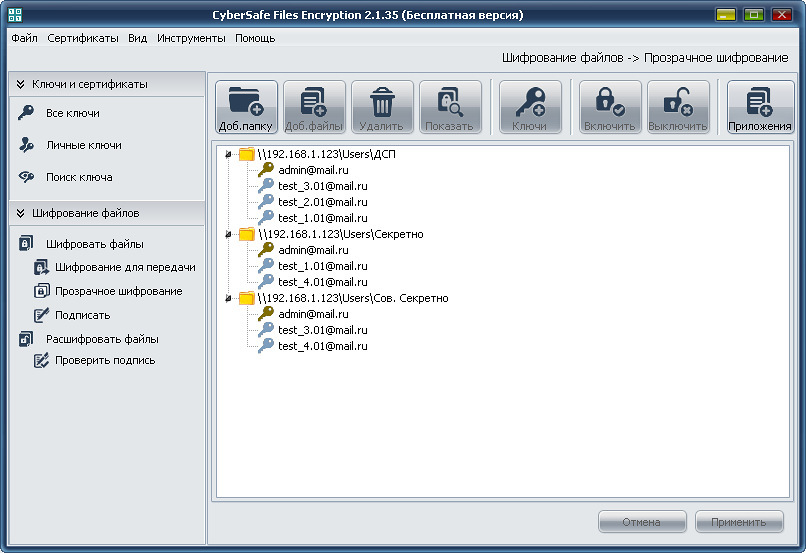Select Подписать in the sidebar
Screen dimensions: 806x553
tap(82, 315)
